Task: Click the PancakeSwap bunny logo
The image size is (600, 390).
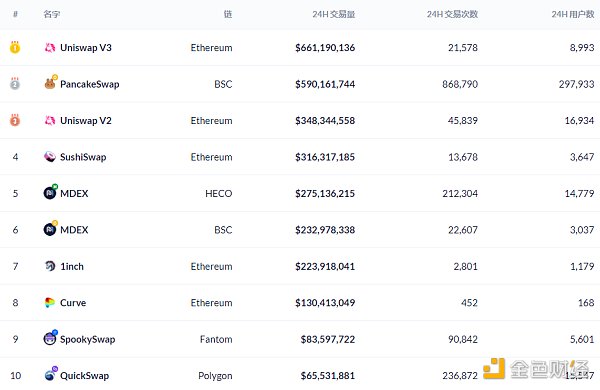Action: point(50,83)
